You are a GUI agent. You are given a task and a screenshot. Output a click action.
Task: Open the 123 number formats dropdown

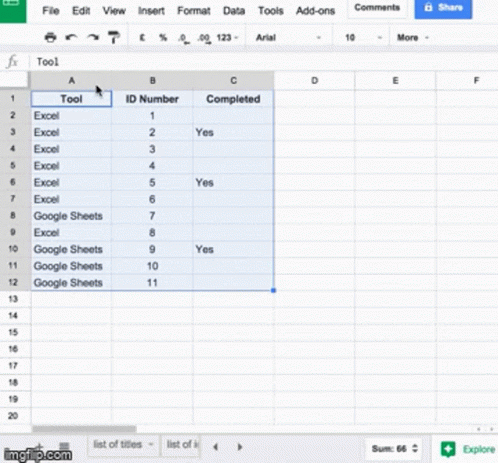227,38
